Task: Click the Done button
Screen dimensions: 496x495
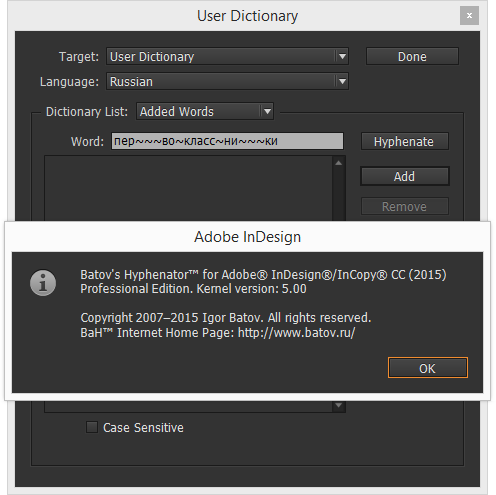Action: (x=412, y=56)
